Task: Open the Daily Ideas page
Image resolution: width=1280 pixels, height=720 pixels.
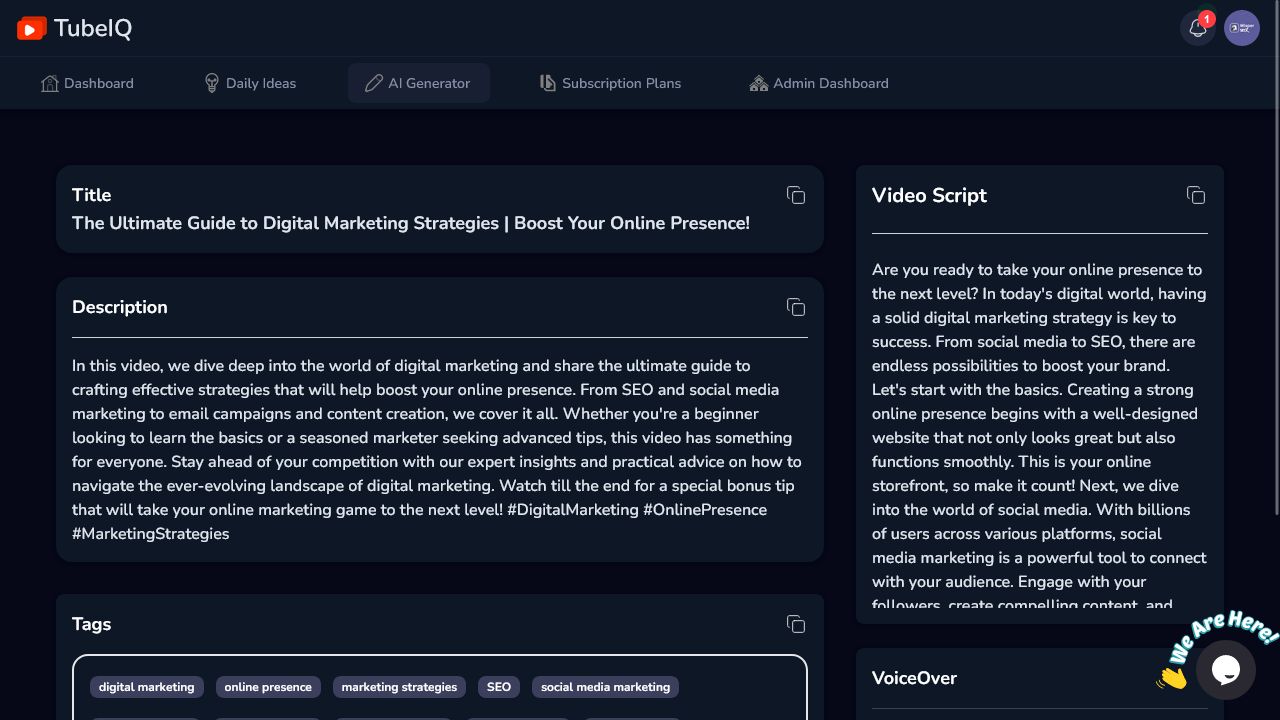Action: [x=249, y=83]
